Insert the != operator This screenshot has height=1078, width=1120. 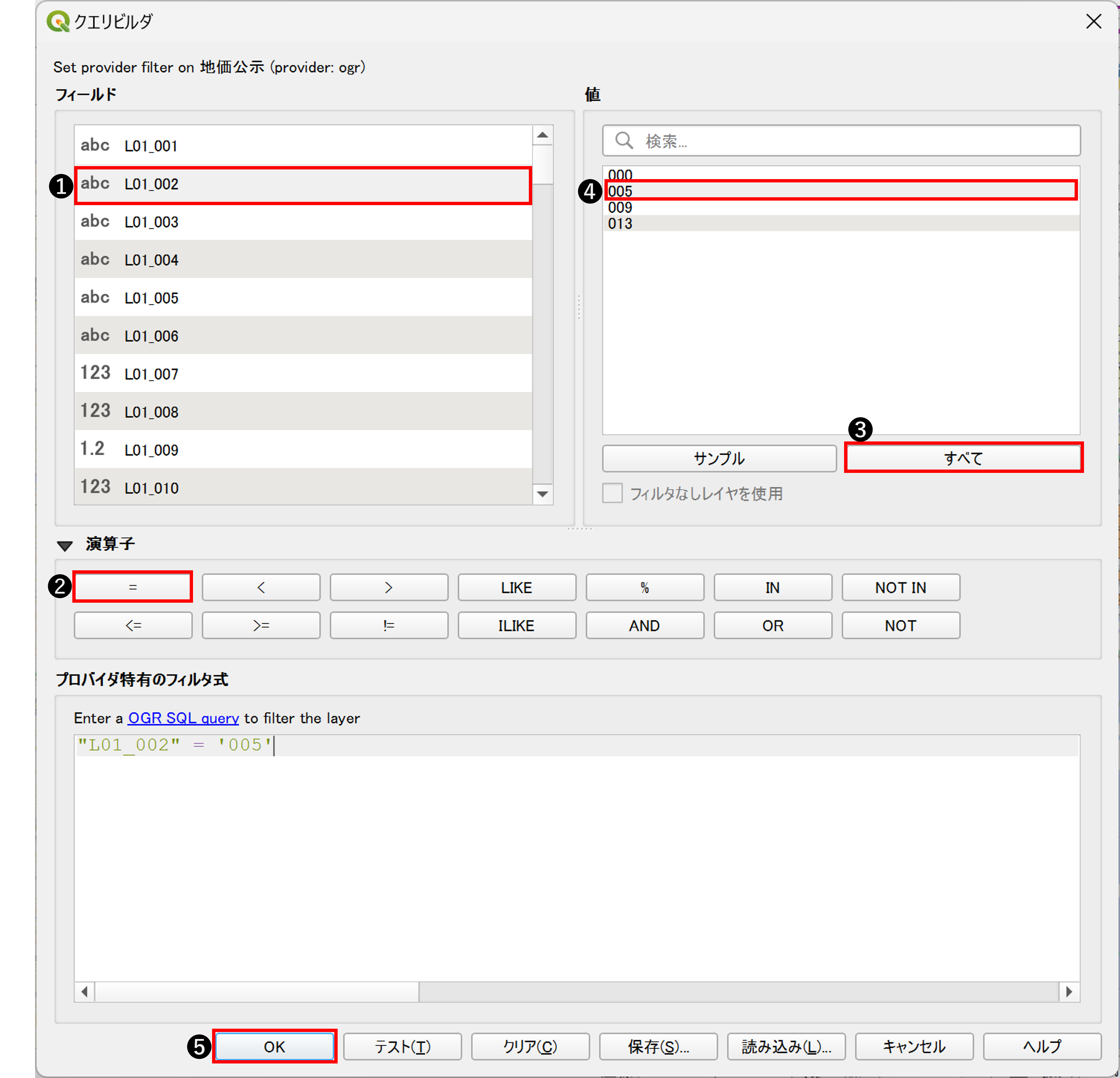(389, 625)
